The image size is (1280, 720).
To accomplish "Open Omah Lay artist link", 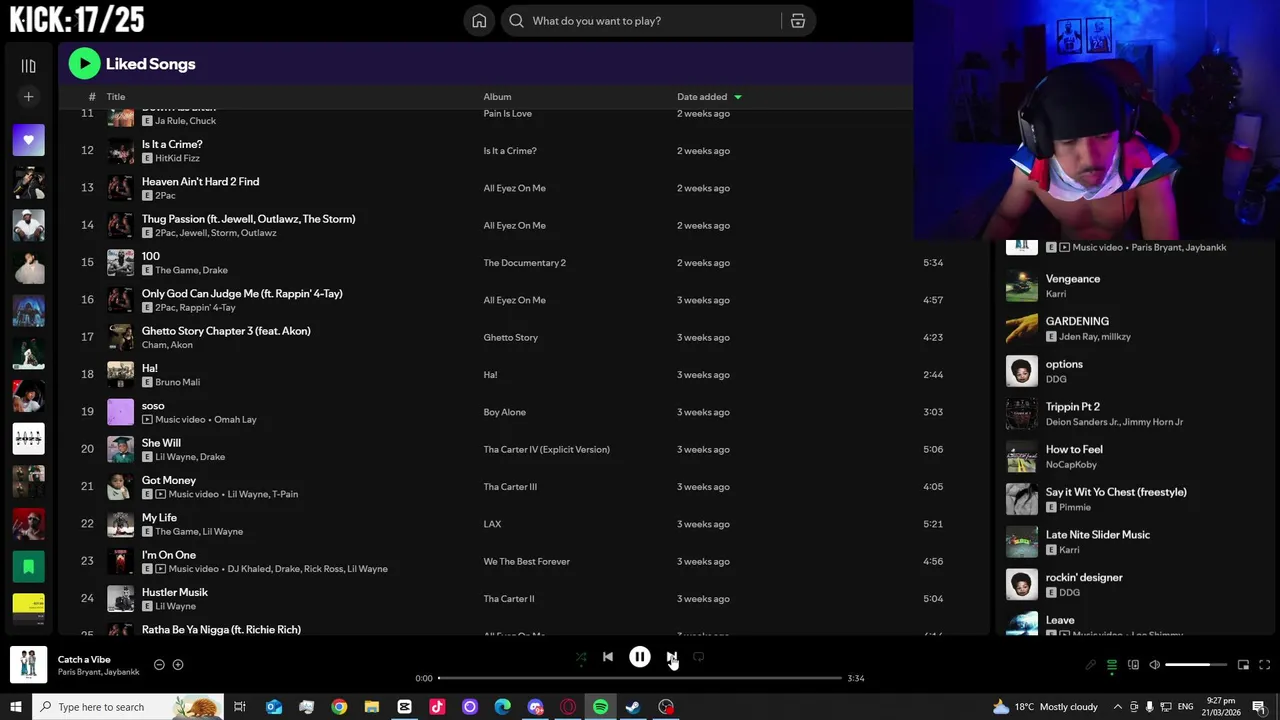I will [235, 419].
